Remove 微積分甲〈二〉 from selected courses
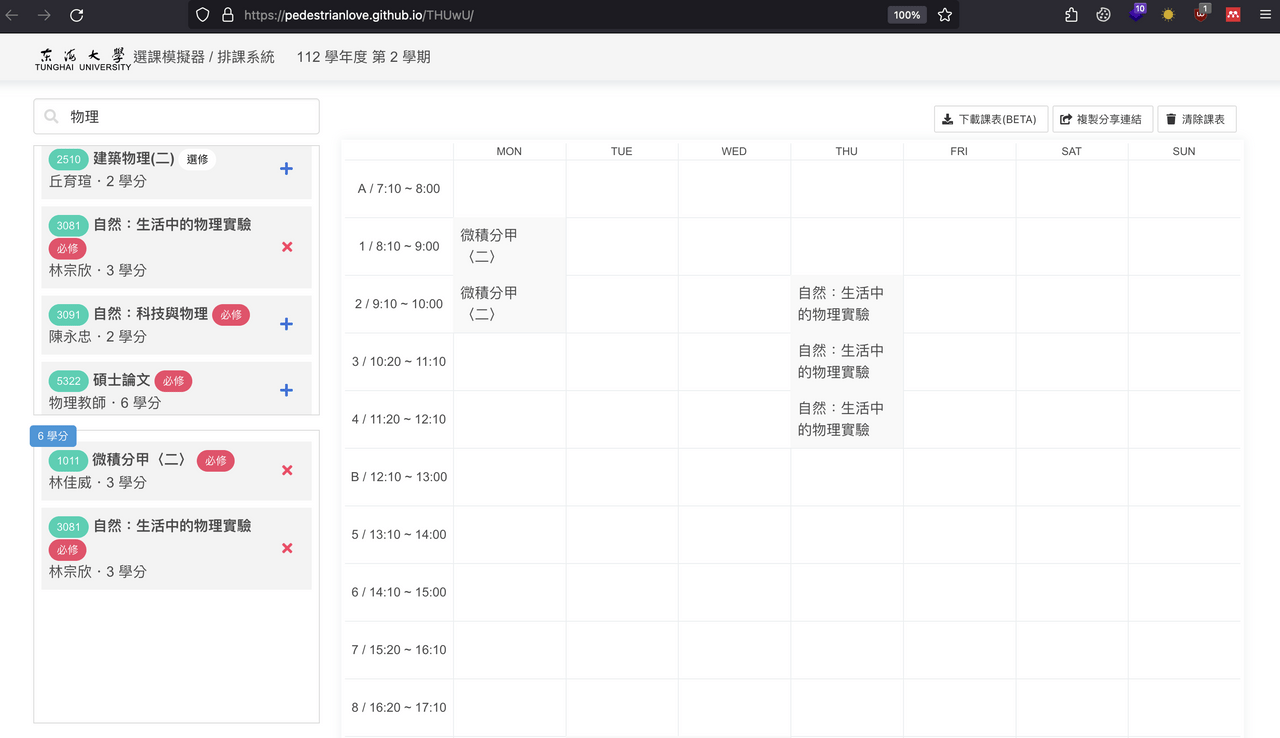 [287, 470]
